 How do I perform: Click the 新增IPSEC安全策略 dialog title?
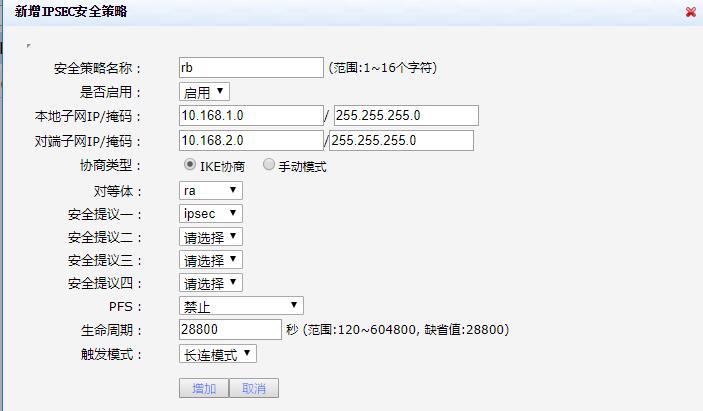(x=71, y=12)
